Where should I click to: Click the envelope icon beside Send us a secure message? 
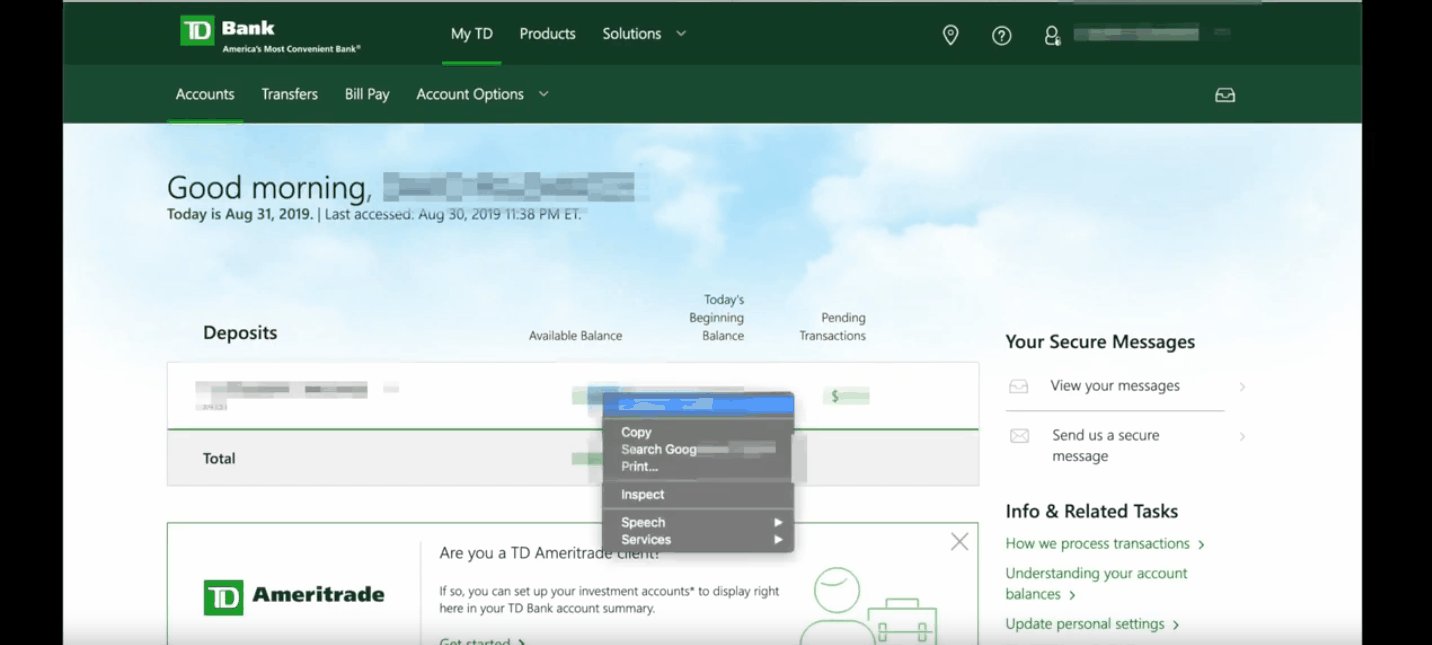[x=1019, y=436]
